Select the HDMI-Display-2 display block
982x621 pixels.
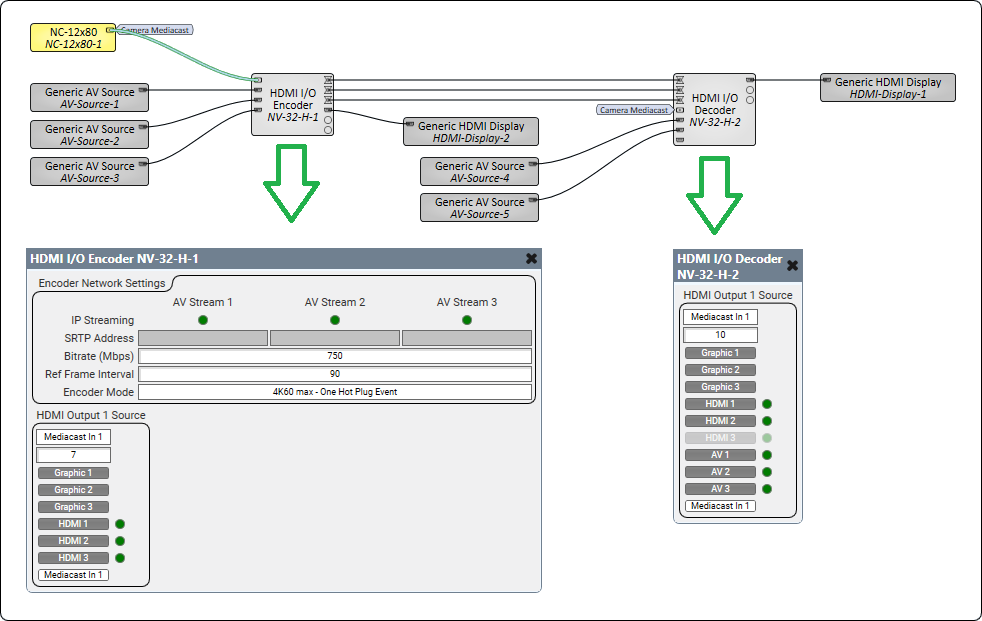click(471, 132)
